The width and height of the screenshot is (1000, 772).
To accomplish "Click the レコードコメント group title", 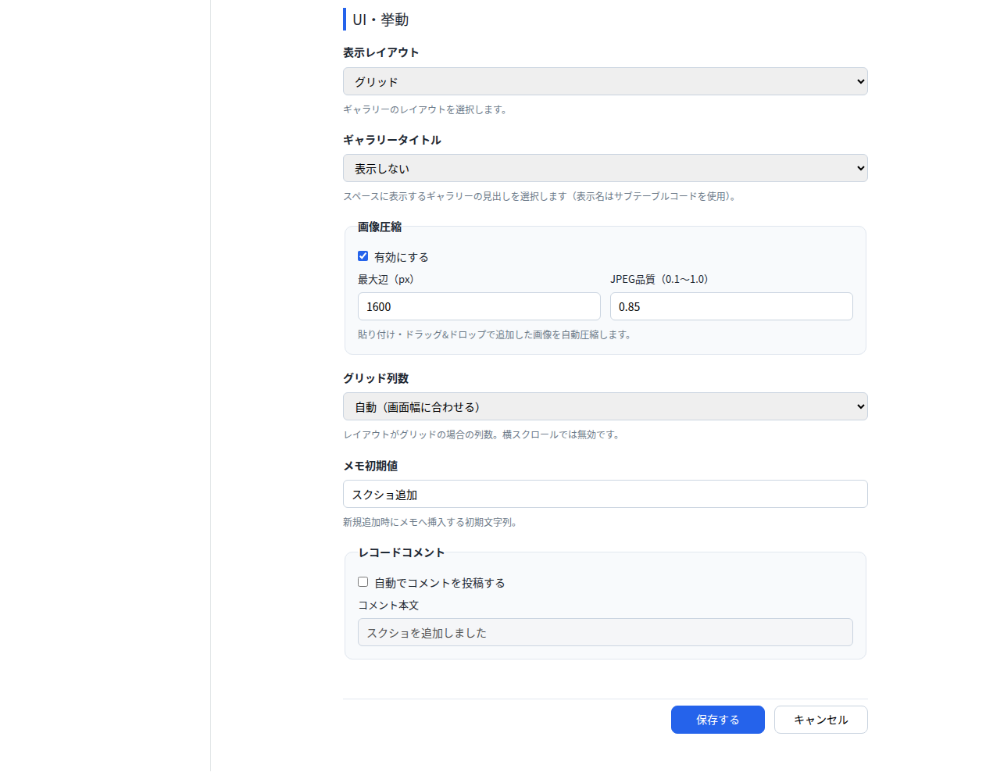I will point(401,553).
